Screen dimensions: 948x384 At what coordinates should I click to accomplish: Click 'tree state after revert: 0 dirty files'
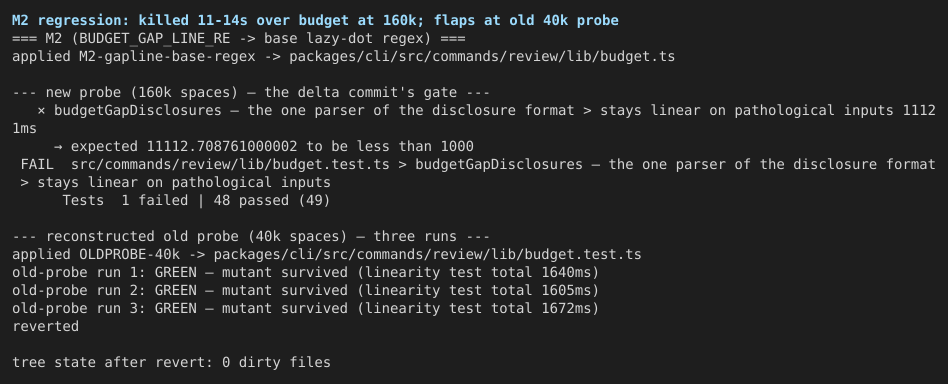171,362
